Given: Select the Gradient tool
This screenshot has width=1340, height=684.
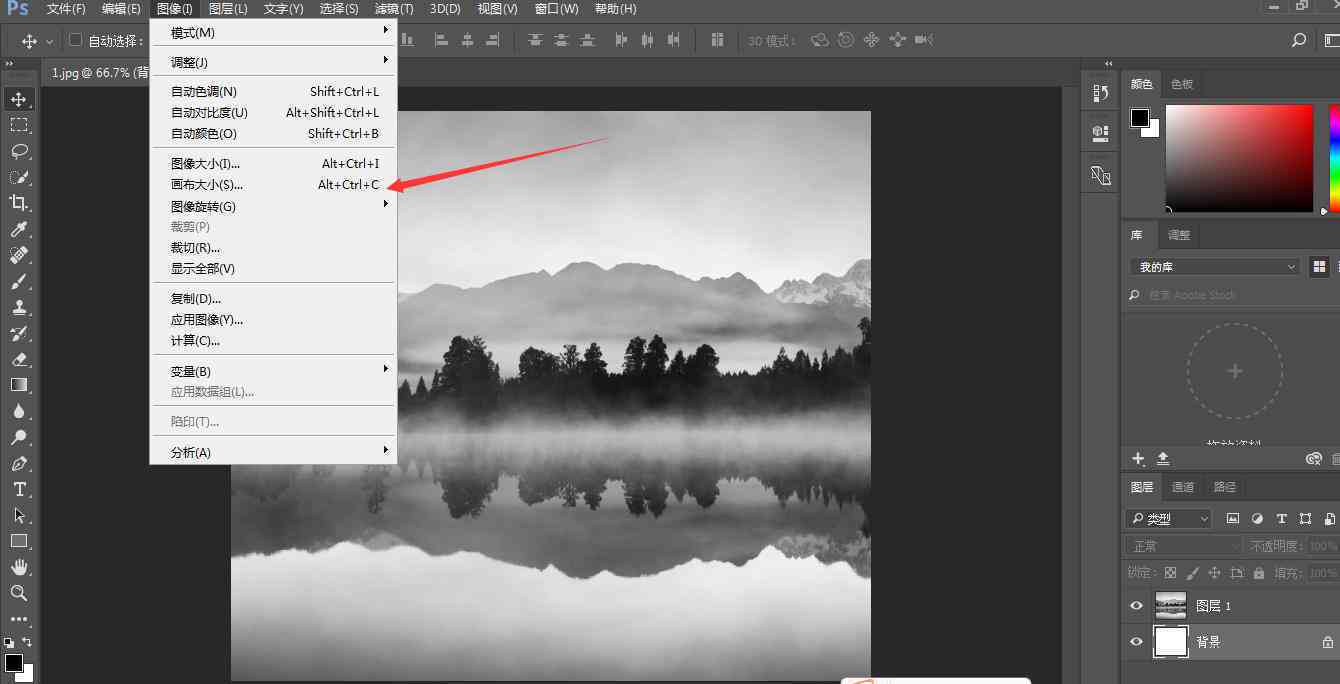Looking at the screenshot, I should [x=19, y=385].
